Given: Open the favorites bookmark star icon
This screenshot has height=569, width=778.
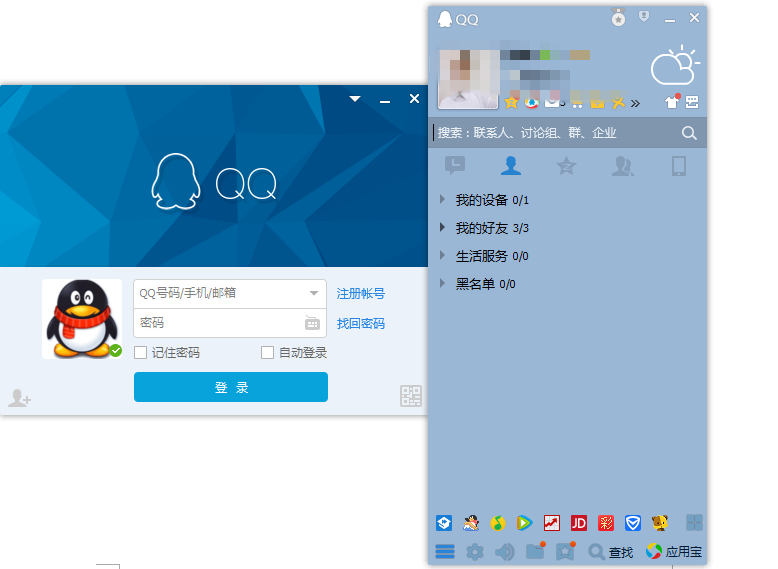Looking at the screenshot, I should 565,551.
